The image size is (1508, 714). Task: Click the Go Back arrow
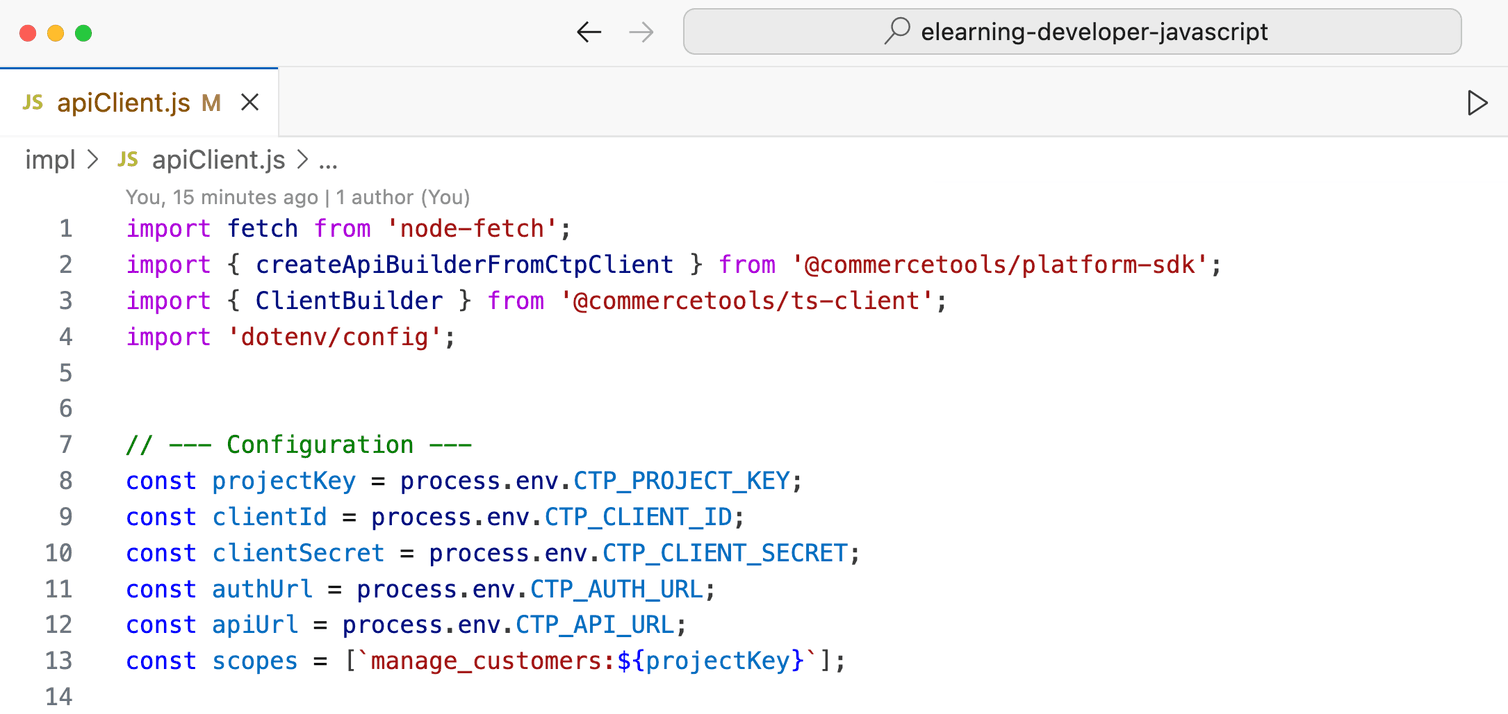pyautogui.click(x=589, y=32)
